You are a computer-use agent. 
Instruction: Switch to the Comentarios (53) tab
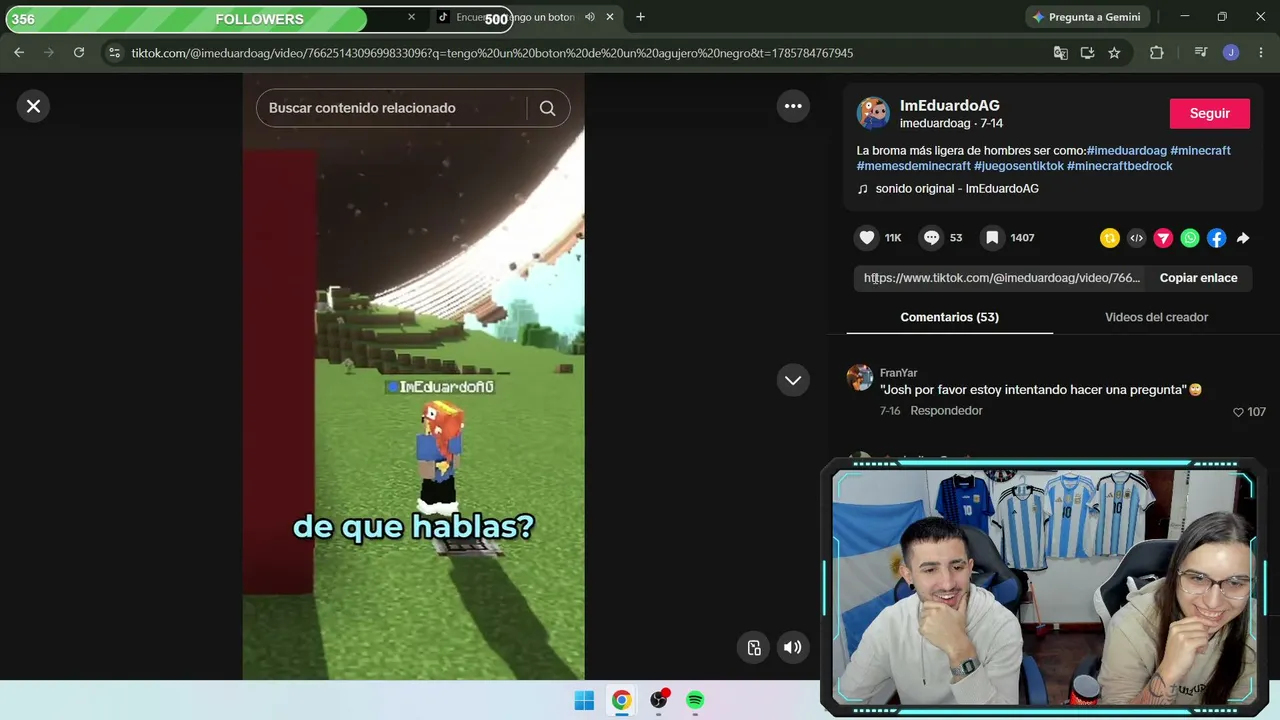[949, 317]
